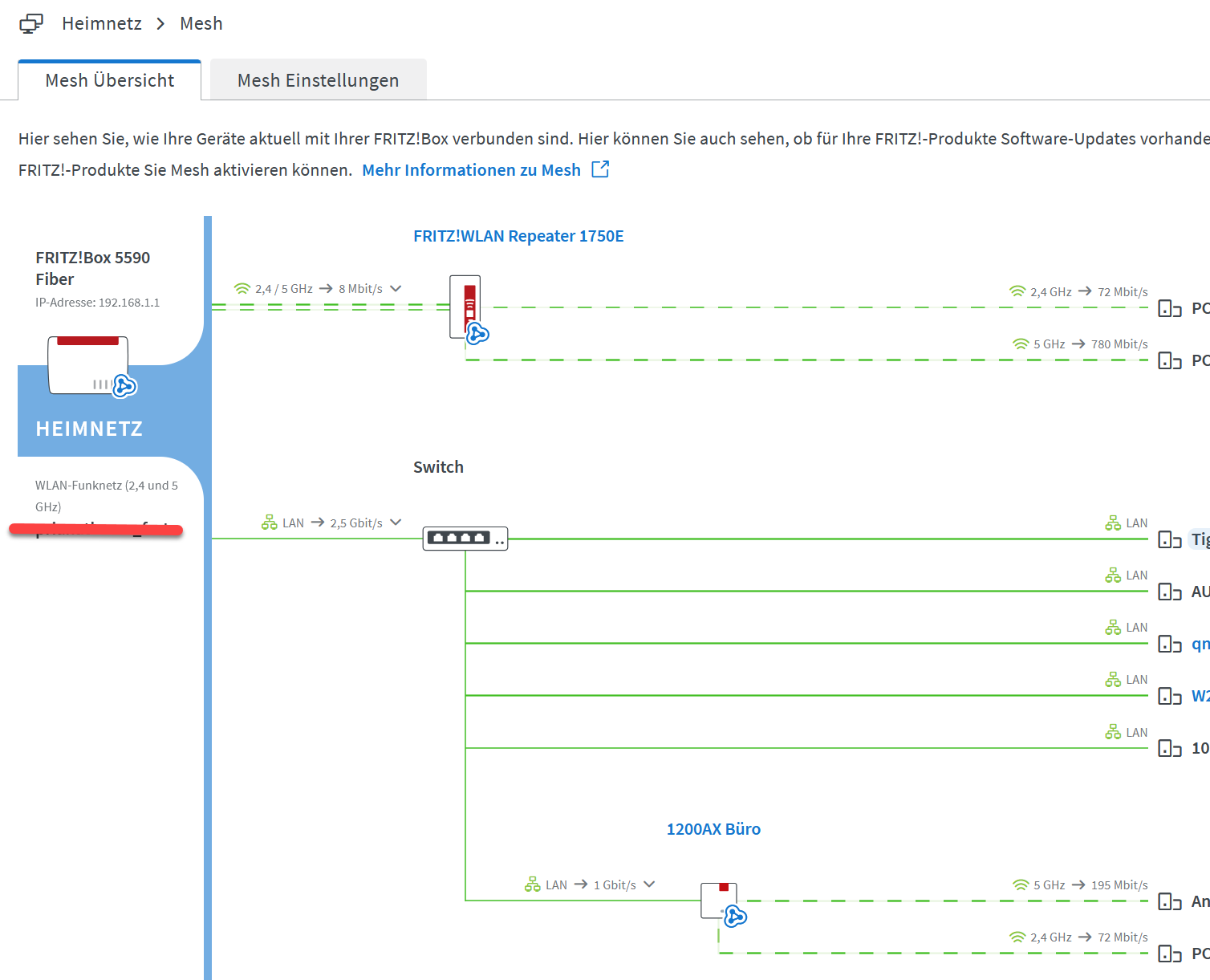Click Wi-Fi icon next to 2,4 / 5 GHz
The height and width of the screenshot is (980, 1210).
[242, 288]
